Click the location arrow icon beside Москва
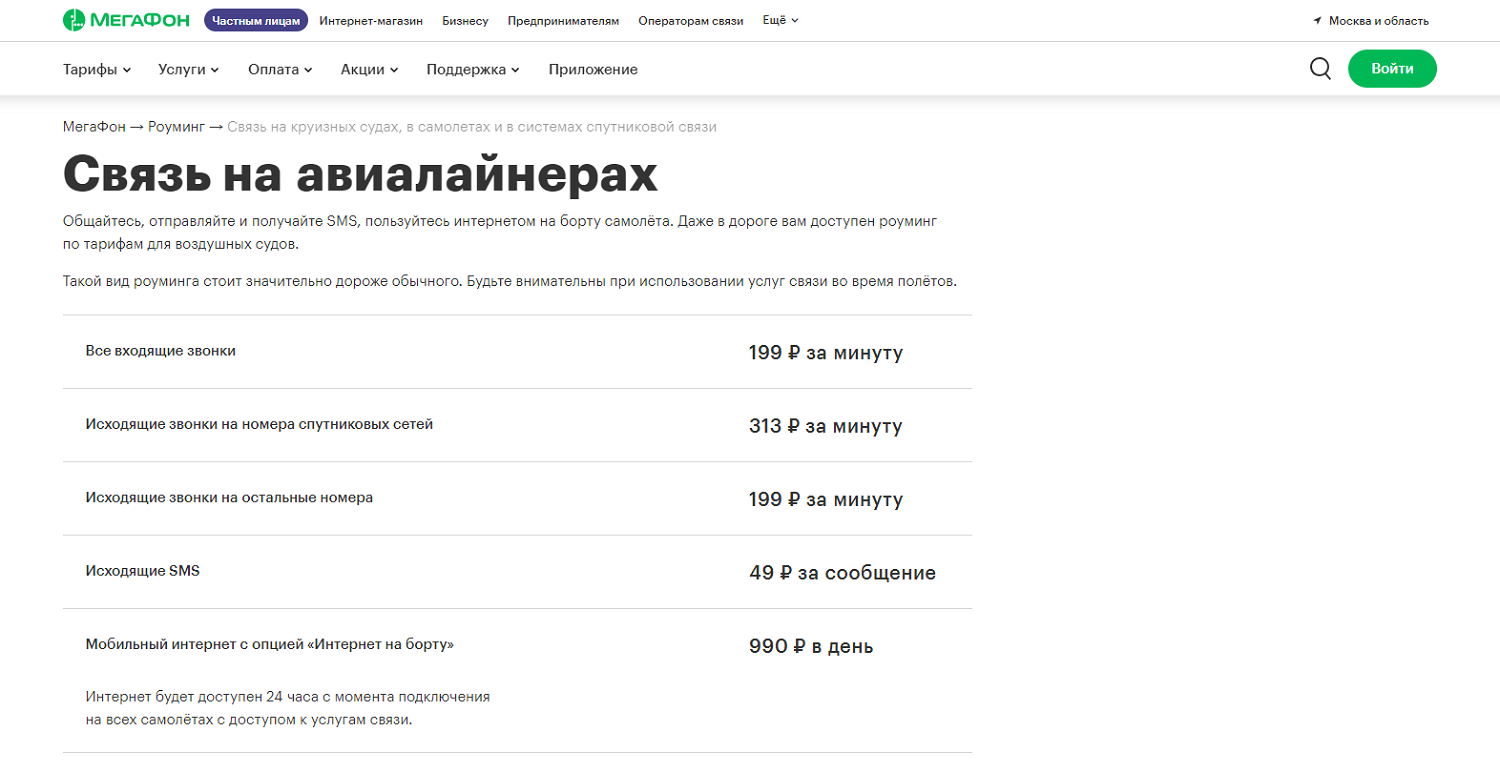Screen dimensions: 1500x772 [x=1318, y=20]
